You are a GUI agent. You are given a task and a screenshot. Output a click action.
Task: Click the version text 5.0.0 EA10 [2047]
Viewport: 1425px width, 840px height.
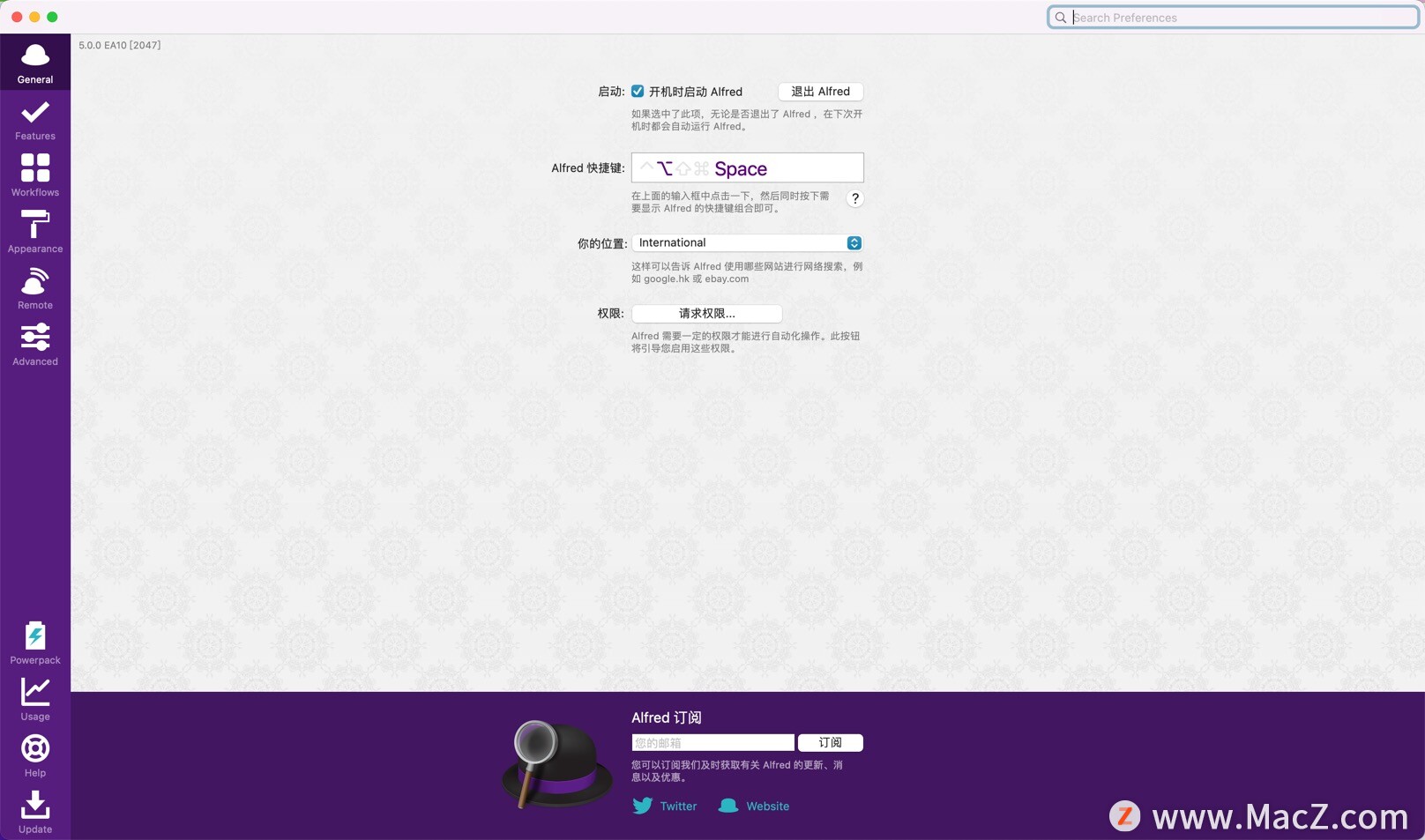[120, 45]
